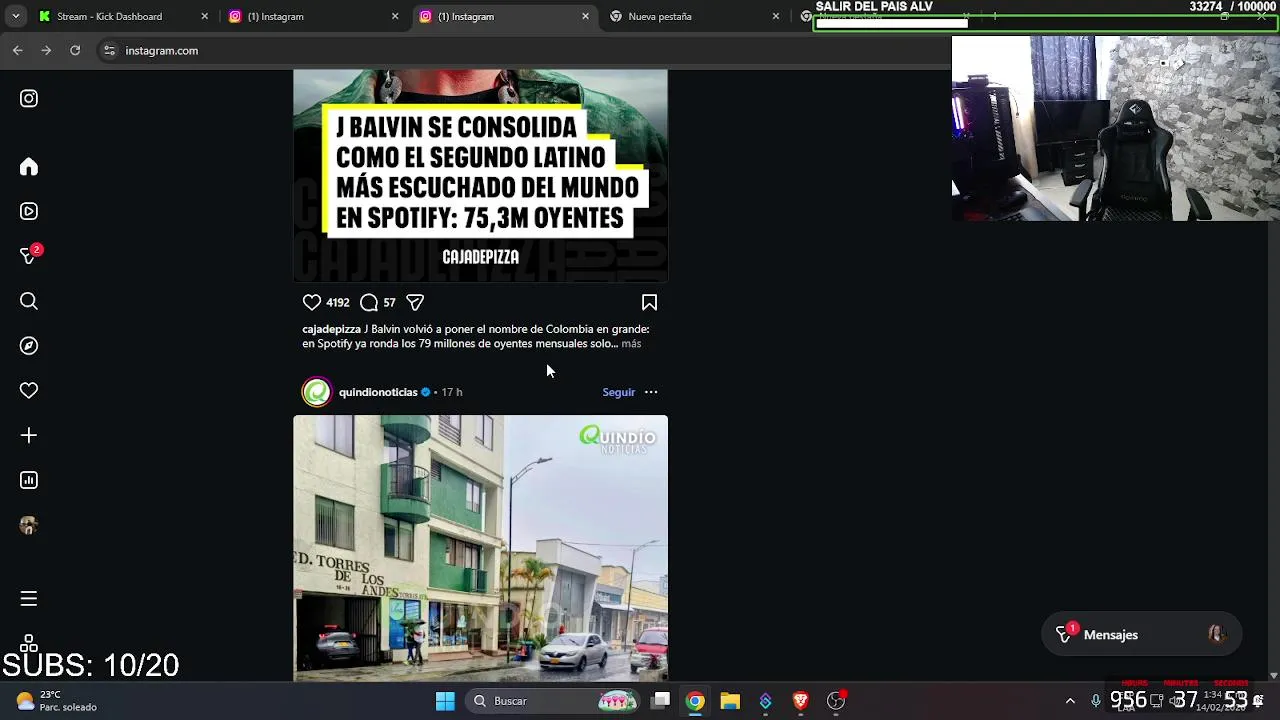The width and height of the screenshot is (1280, 720).
Task: Open the 17 h post timestamp
Action: (x=452, y=392)
